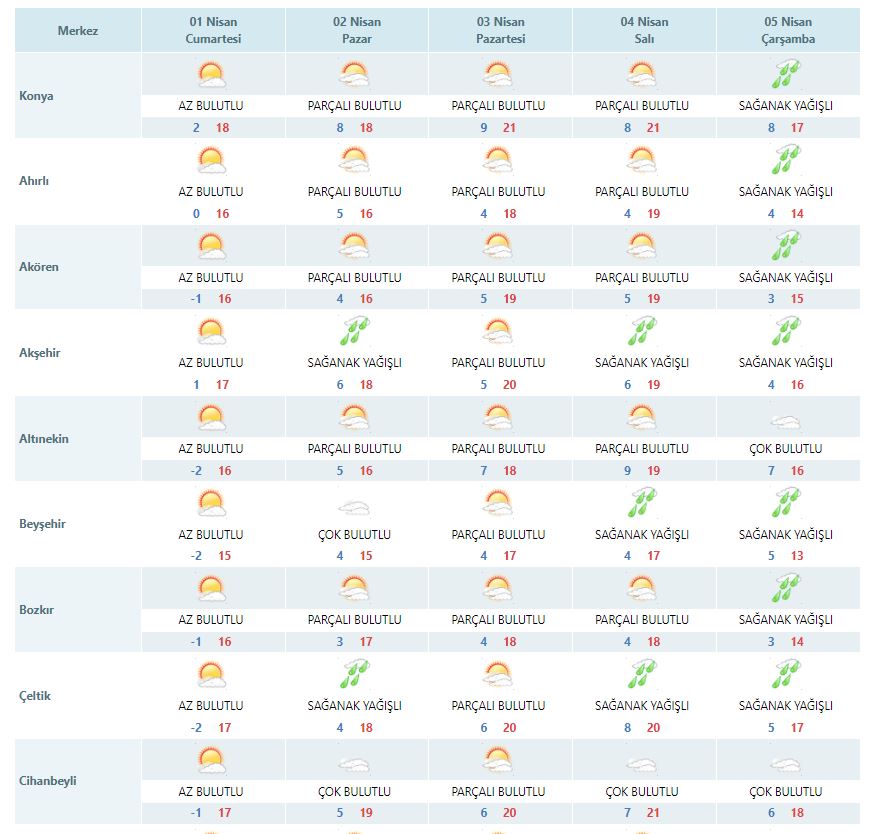Screen dimensions: 876x834
Task: Select Beyşehir's rain icon for 04 Nisan
Action: tap(642, 504)
